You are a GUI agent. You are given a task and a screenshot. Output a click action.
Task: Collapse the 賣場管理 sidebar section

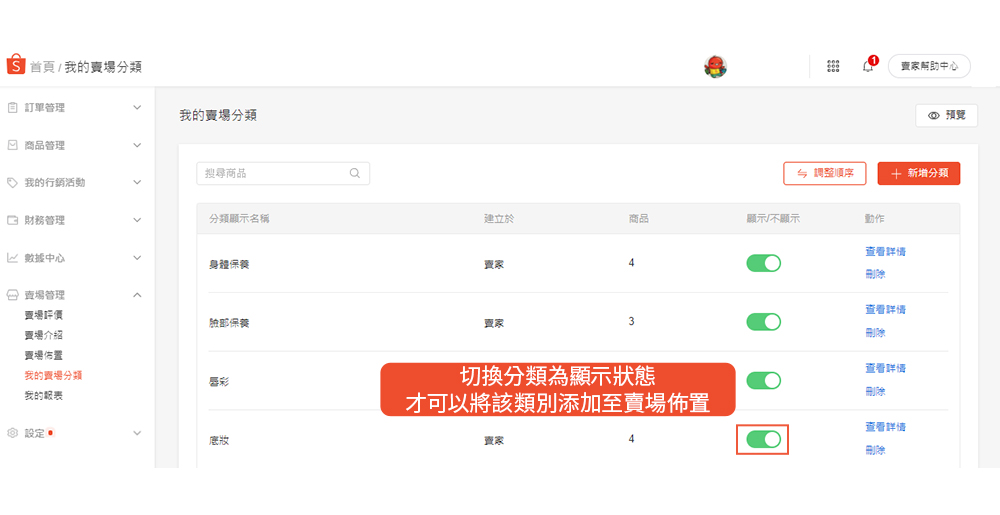coord(137,295)
